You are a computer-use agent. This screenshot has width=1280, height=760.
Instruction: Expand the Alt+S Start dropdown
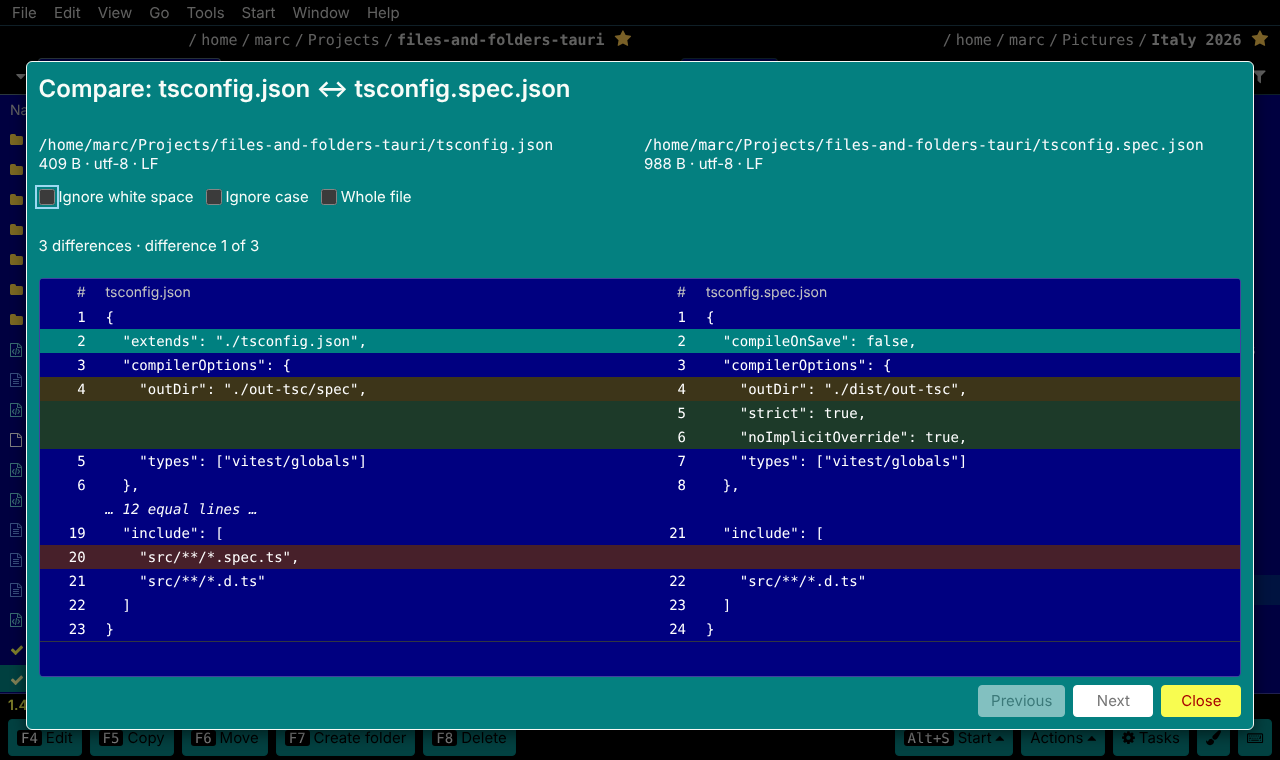point(954,738)
